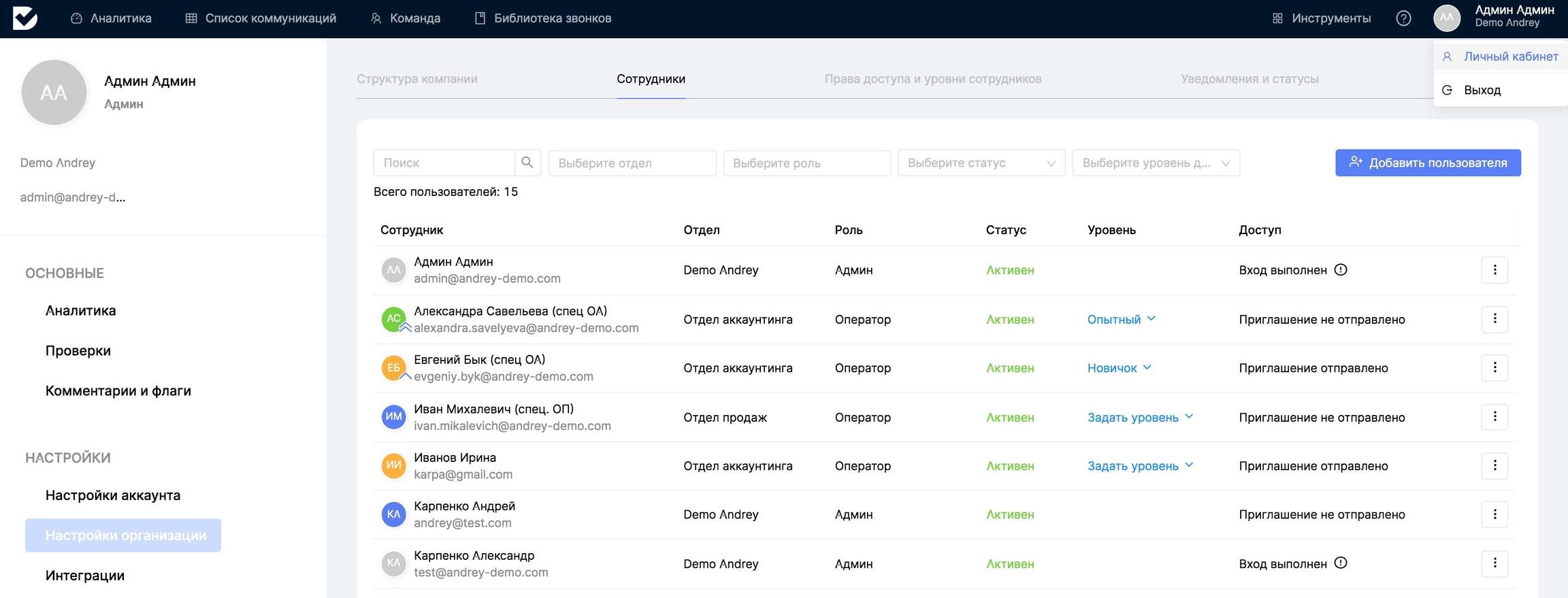Expand the Выберите статус dropdown
Image resolution: width=1568 pixels, height=598 pixels.
coord(981,163)
